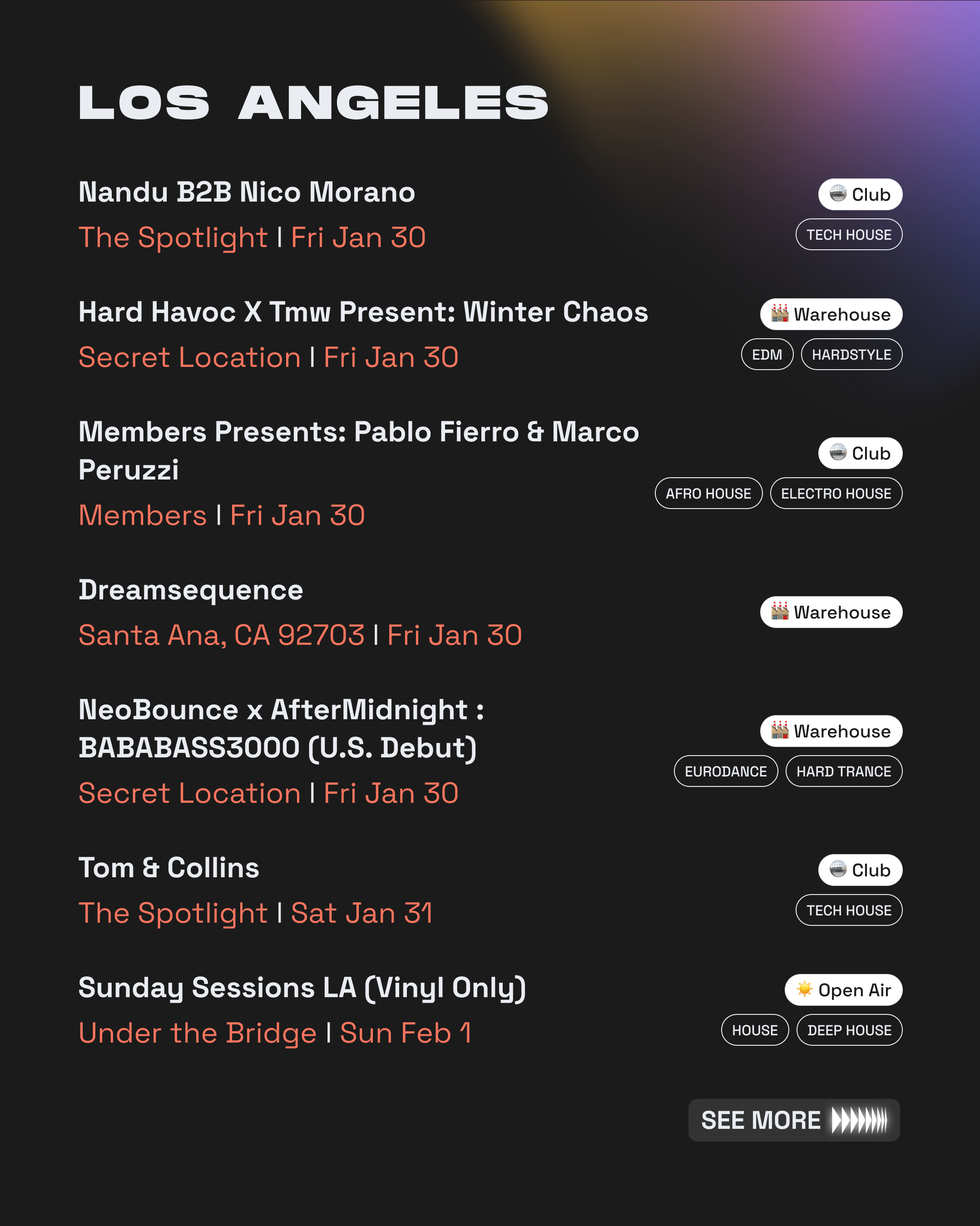
Task: Select the EDM genre tag
Action: tap(767, 355)
